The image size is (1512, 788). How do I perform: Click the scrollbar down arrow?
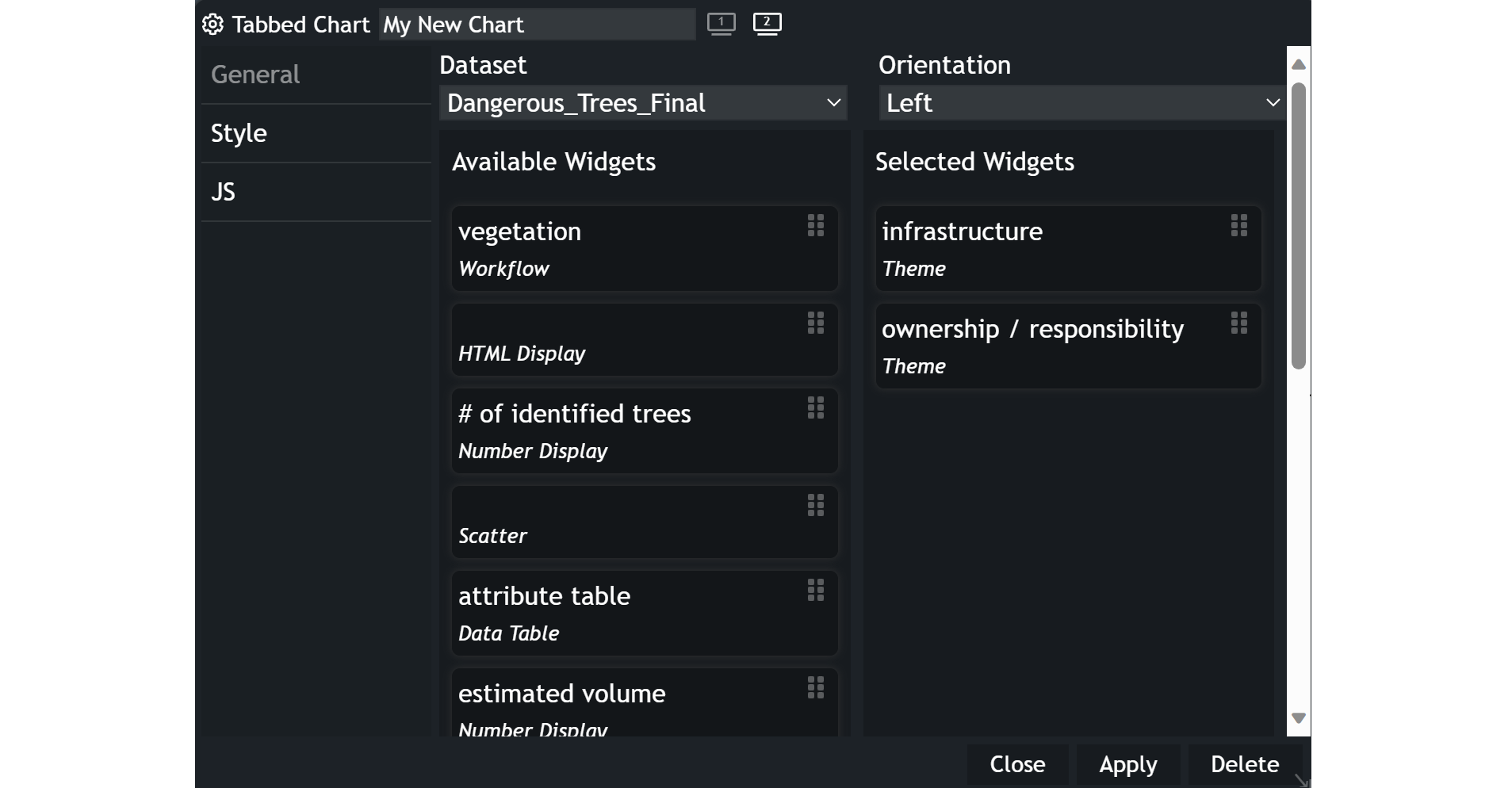click(1298, 718)
